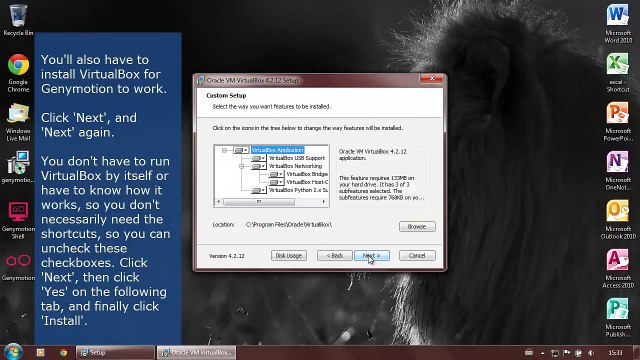Open the Microsoft OneNote desktop icon
This screenshot has width=640, height=360.
point(618,171)
